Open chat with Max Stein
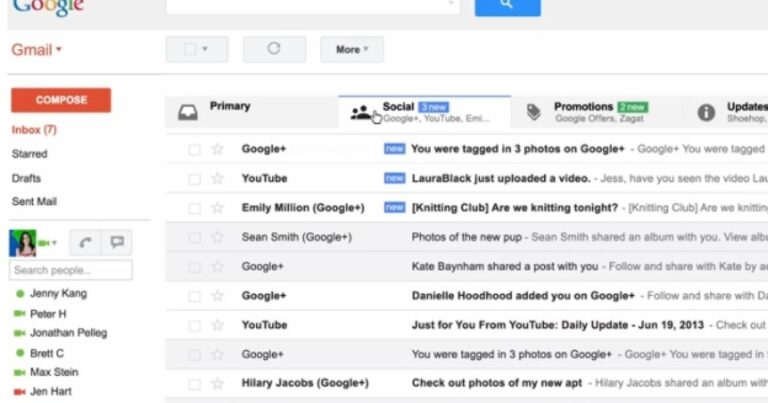 point(54,372)
